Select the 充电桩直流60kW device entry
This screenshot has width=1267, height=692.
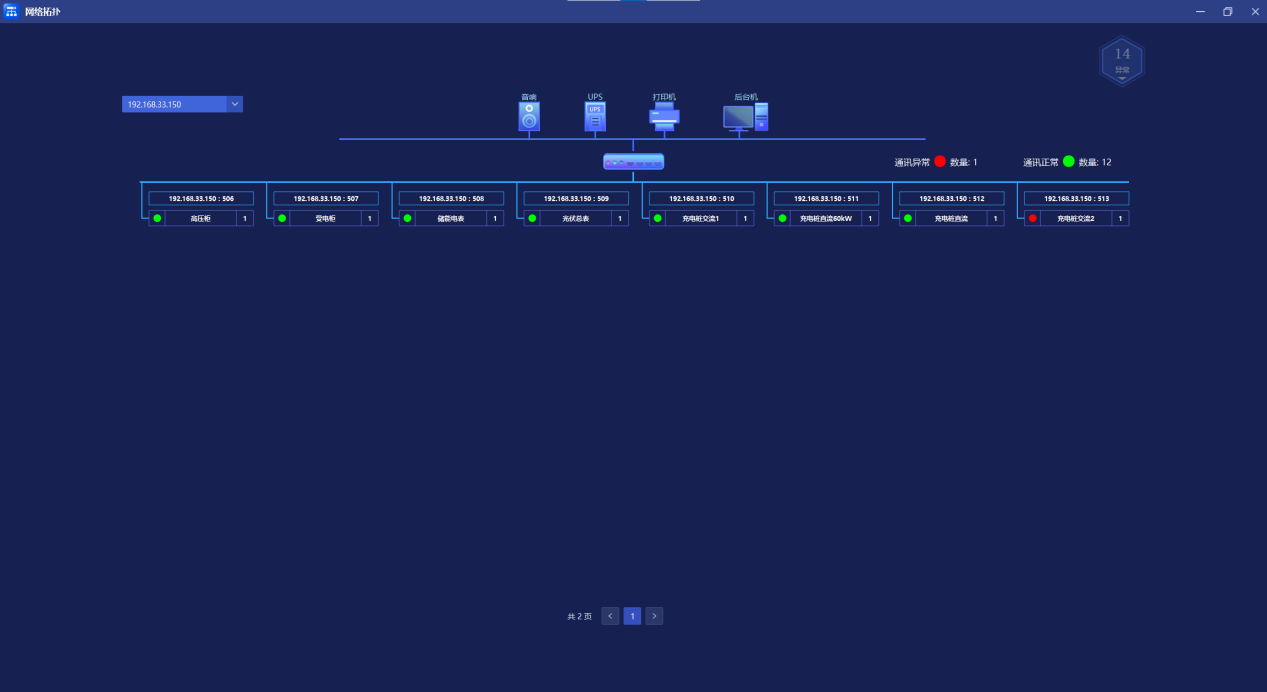click(826, 218)
